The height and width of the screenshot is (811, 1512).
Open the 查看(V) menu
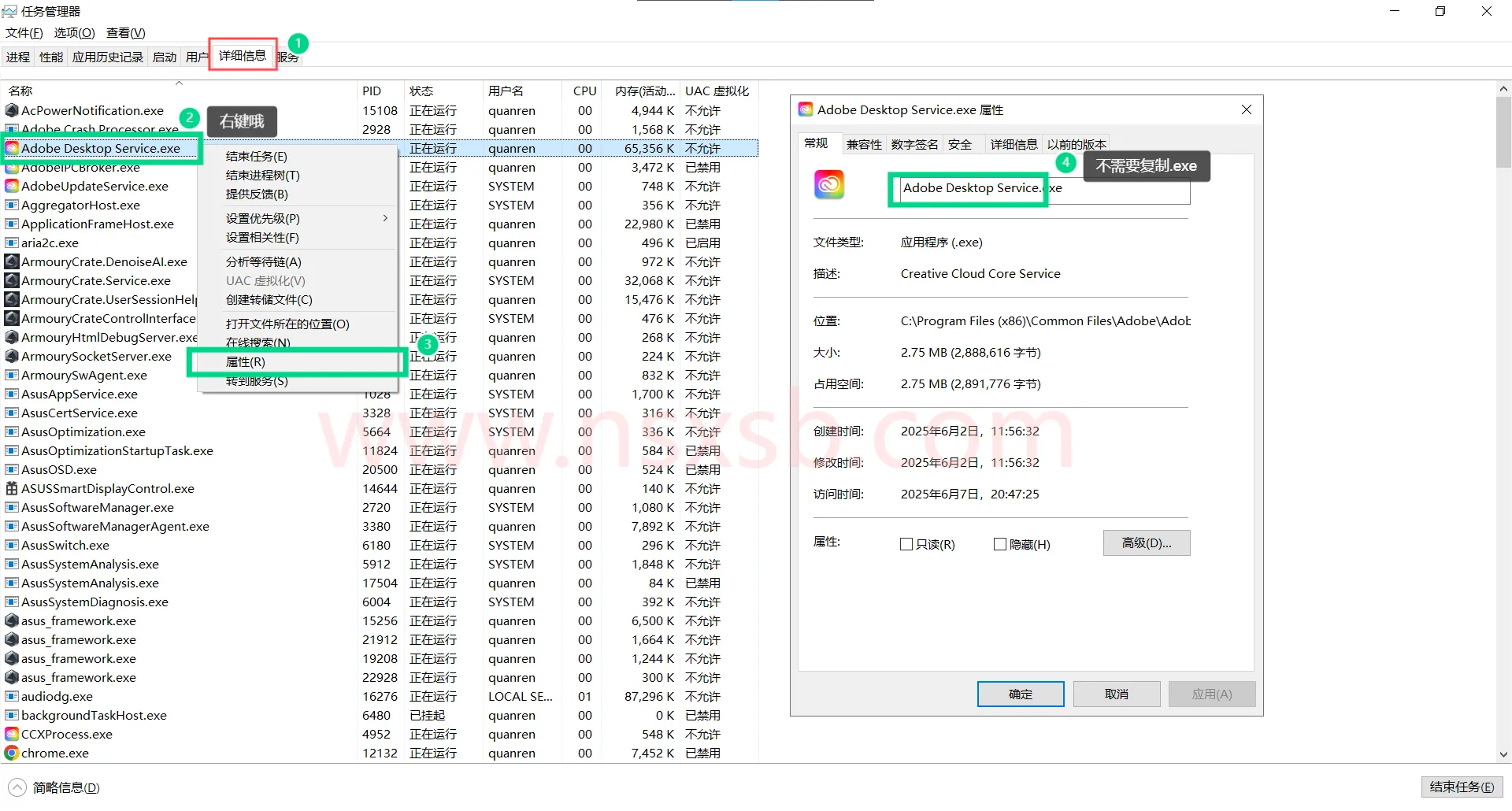[x=126, y=33]
